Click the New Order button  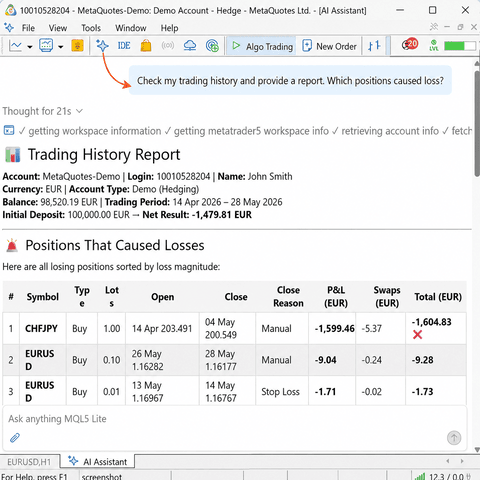tap(329, 46)
